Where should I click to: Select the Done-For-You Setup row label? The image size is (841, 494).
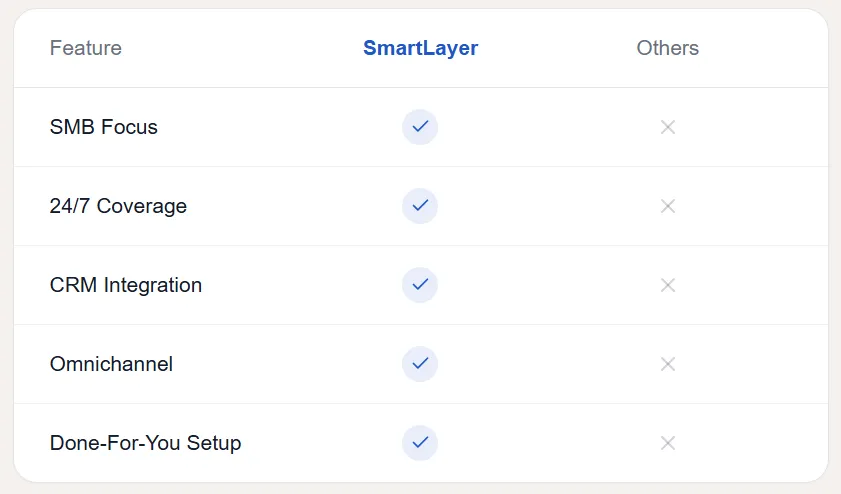pyautogui.click(x=145, y=442)
